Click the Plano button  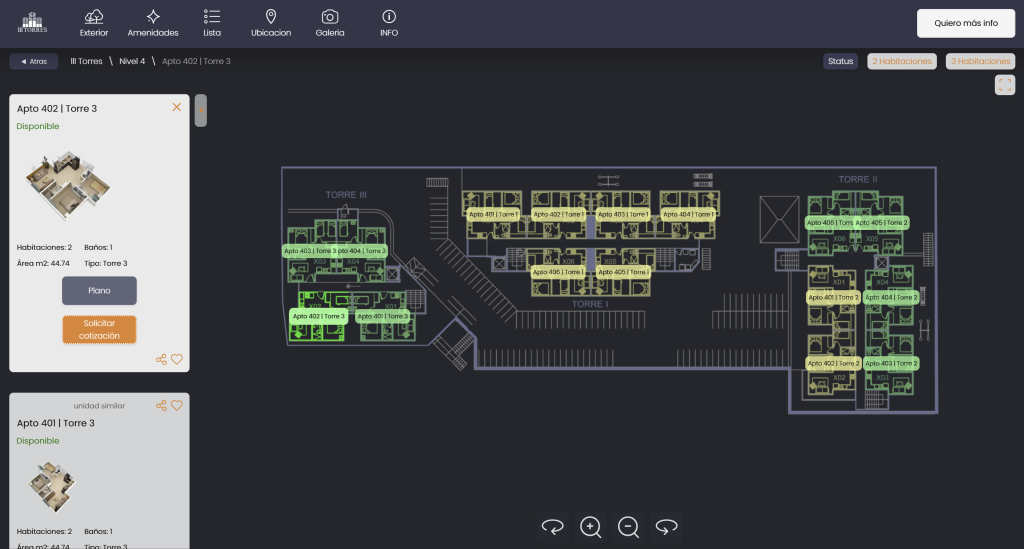click(99, 291)
